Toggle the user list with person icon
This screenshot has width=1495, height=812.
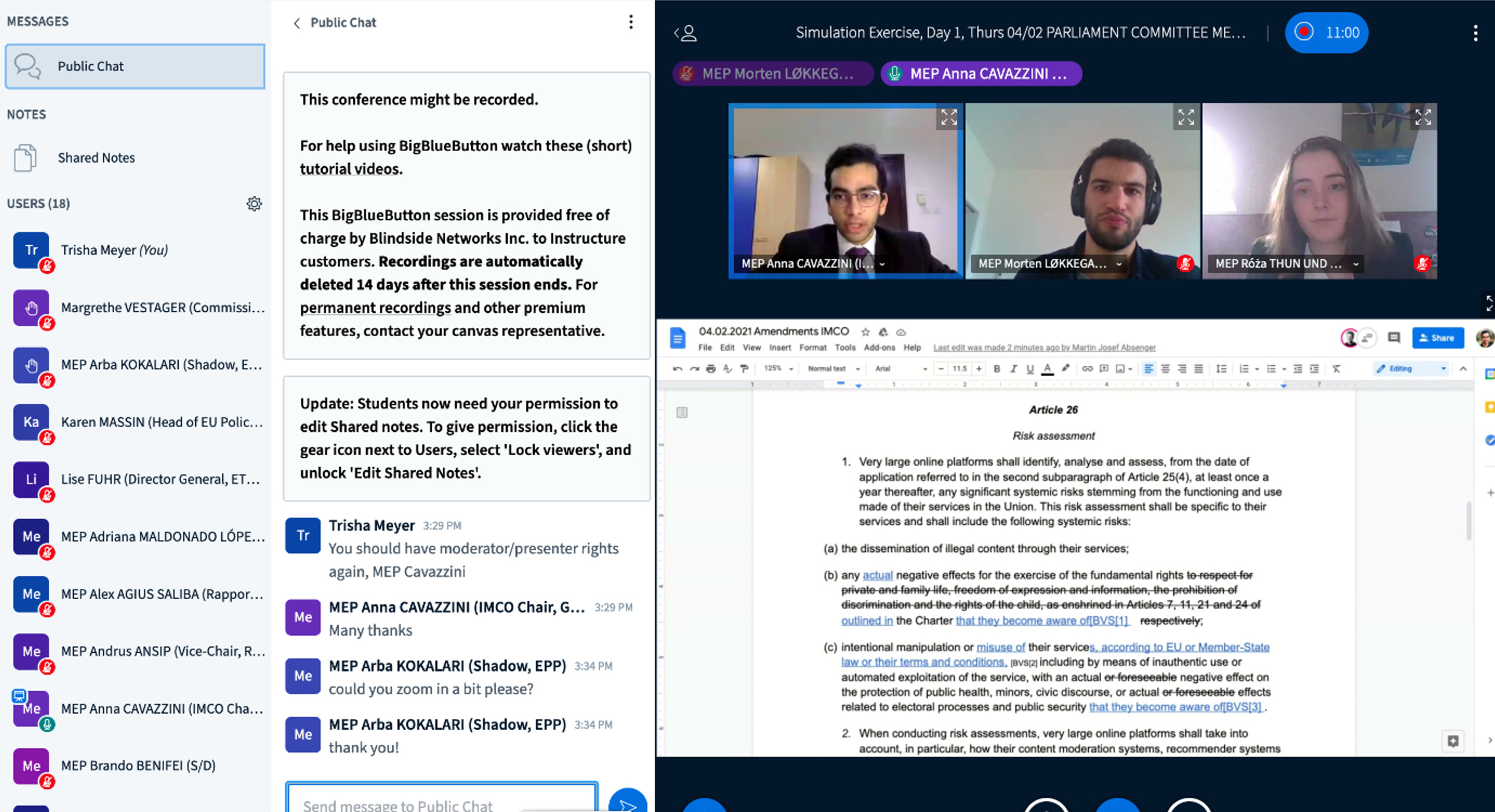(686, 33)
